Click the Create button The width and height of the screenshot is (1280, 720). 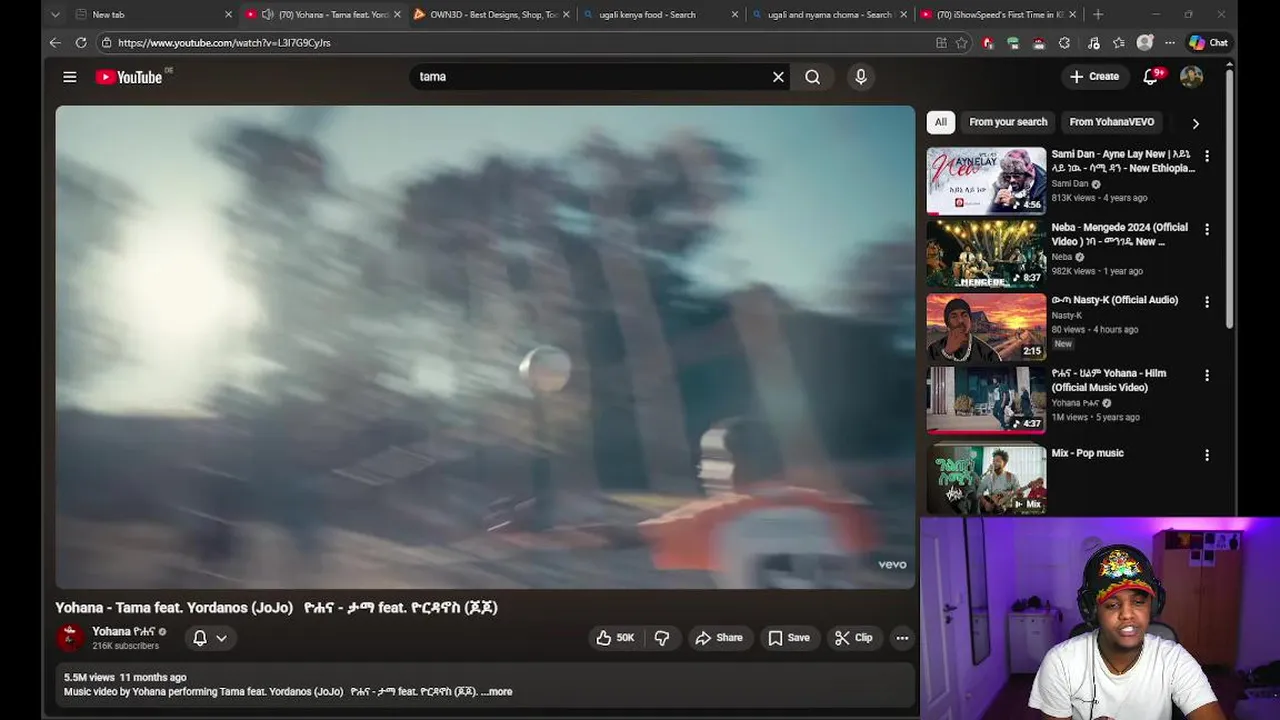click(1095, 77)
